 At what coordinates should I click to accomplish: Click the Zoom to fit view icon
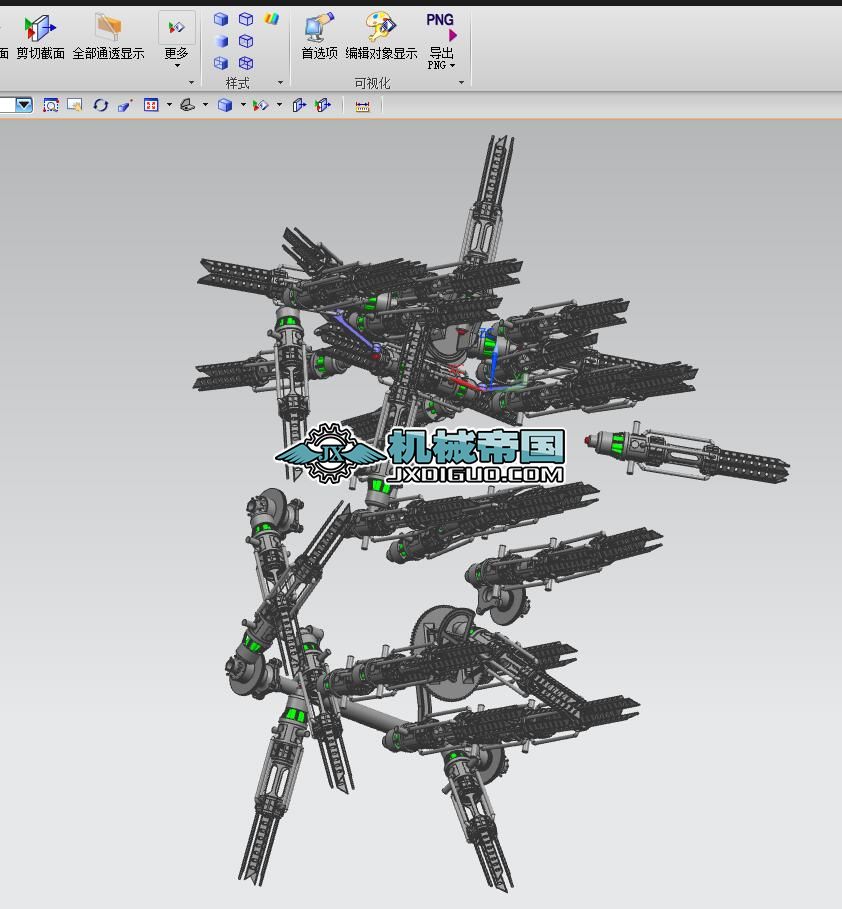51,105
